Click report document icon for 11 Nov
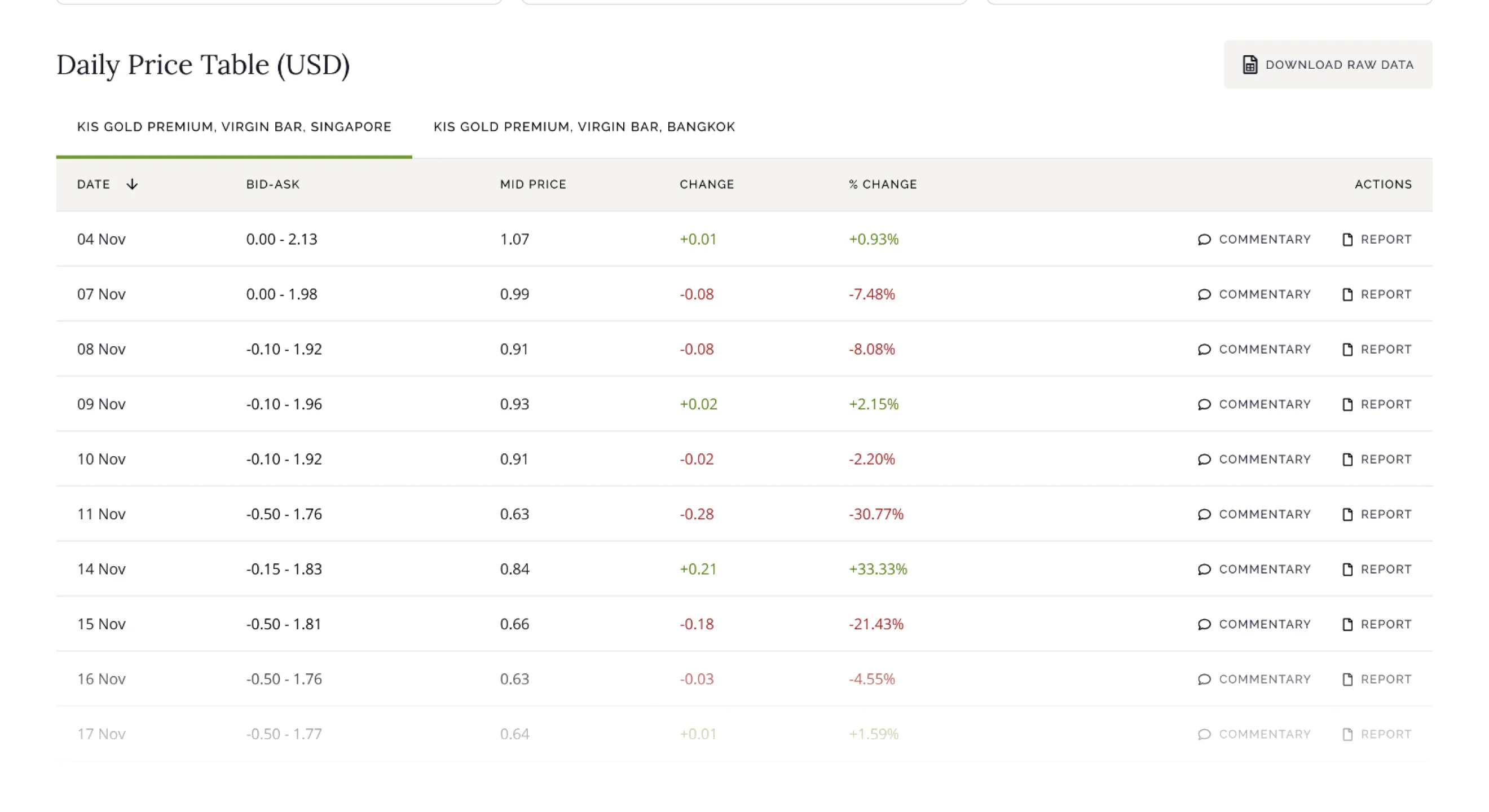The height and width of the screenshot is (812, 1489). click(x=1347, y=514)
